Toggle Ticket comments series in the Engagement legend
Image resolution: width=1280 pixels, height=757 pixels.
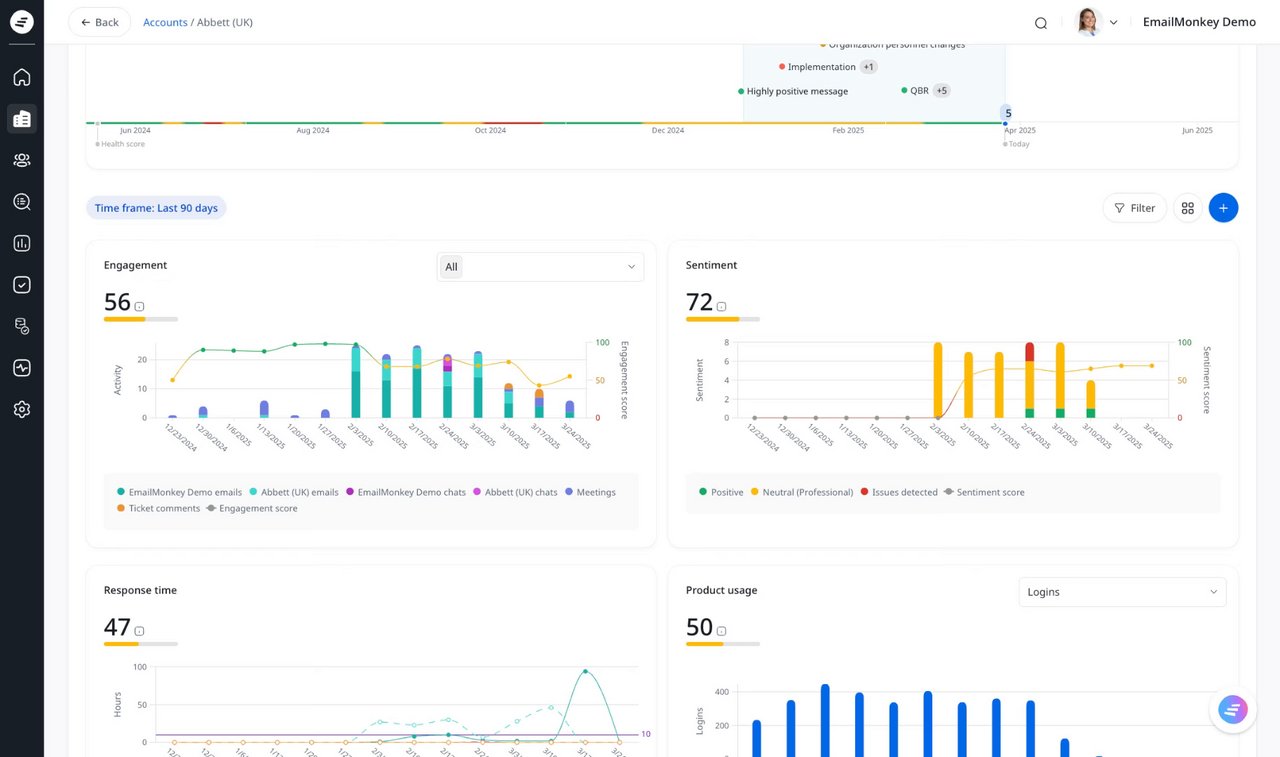click(x=157, y=508)
